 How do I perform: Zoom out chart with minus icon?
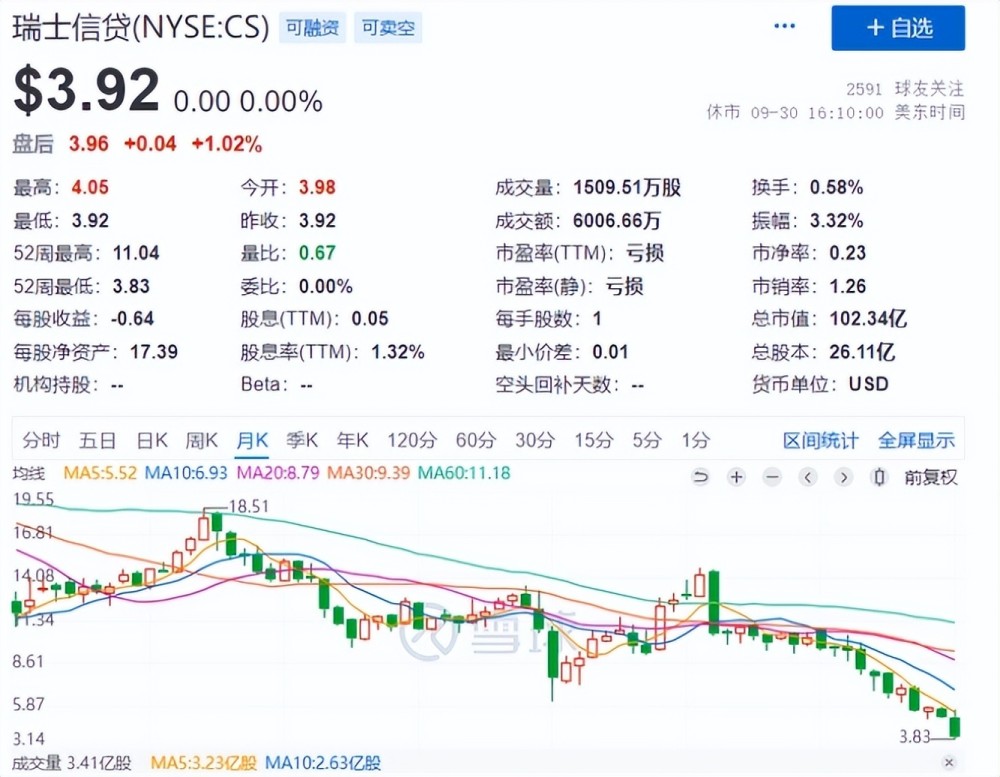click(x=772, y=477)
